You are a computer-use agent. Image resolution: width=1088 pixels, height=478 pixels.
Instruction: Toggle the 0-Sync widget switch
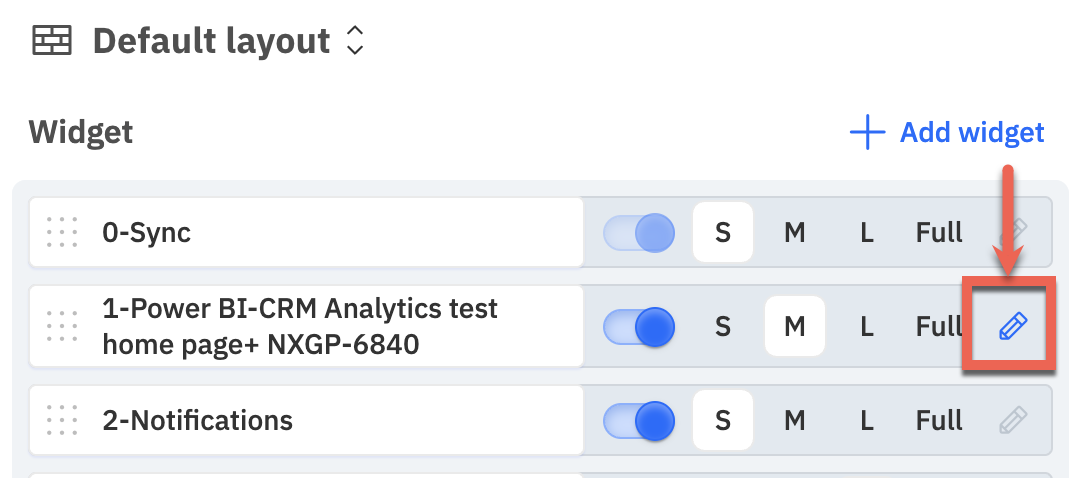638,232
